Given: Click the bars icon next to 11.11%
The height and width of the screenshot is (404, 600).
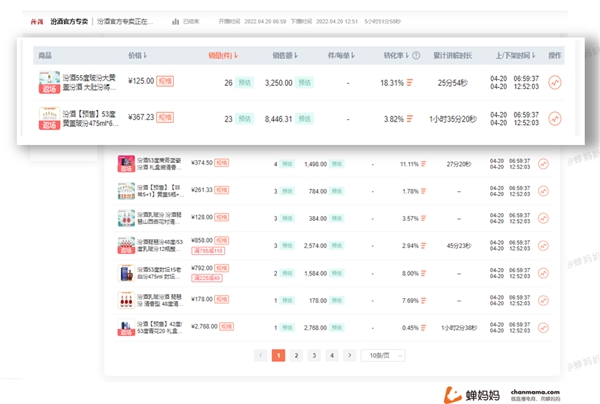Looking at the screenshot, I should [424, 164].
